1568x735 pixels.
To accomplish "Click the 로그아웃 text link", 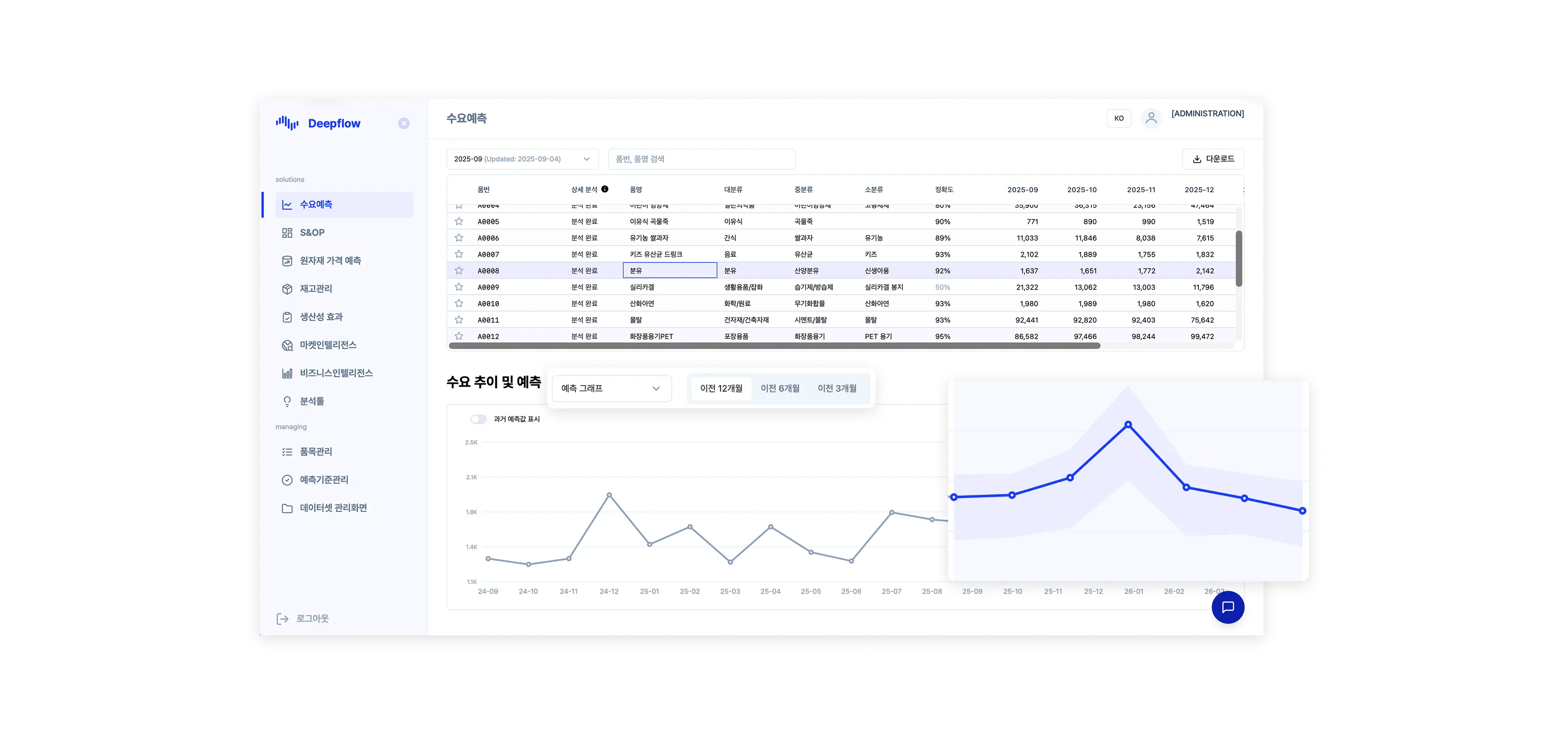I will (312, 619).
